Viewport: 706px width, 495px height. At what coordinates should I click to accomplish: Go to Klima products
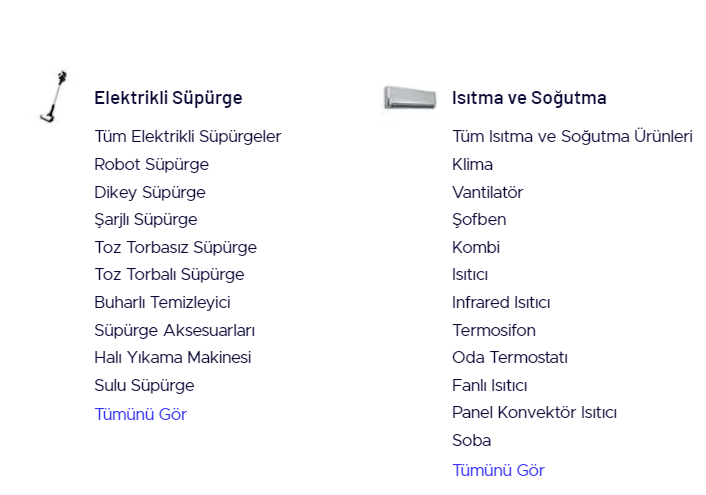472,164
